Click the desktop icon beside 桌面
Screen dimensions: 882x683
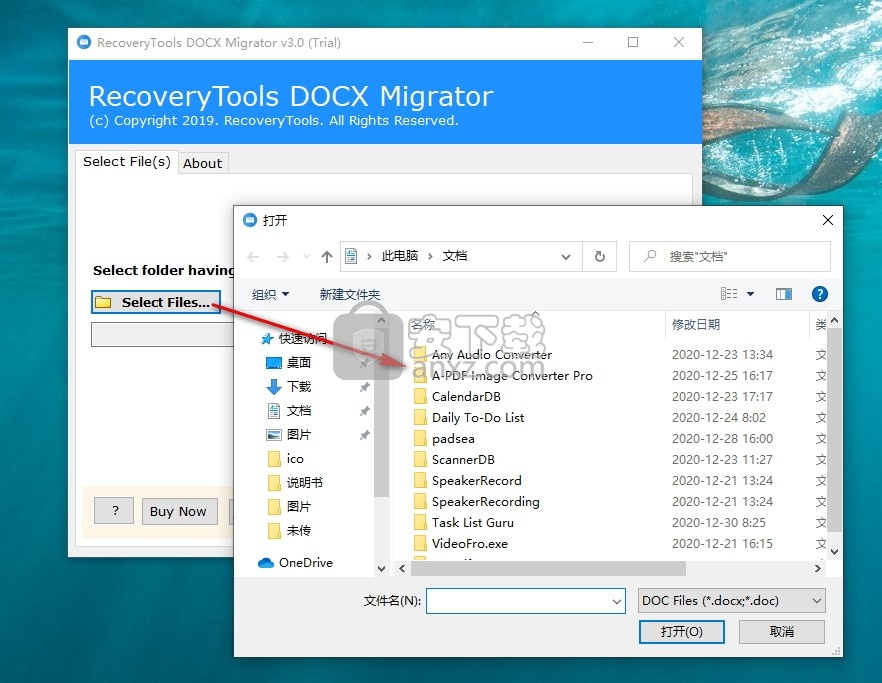(273, 363)
